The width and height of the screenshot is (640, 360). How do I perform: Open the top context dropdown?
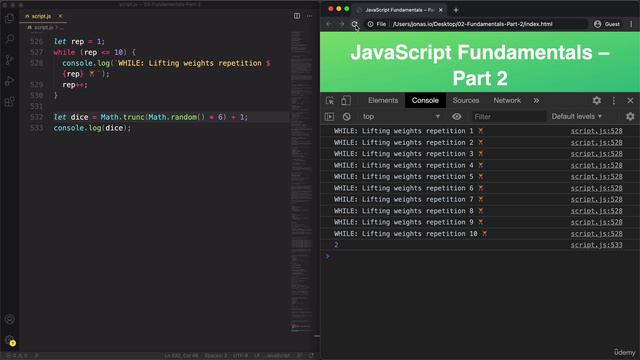pos(401,117)
